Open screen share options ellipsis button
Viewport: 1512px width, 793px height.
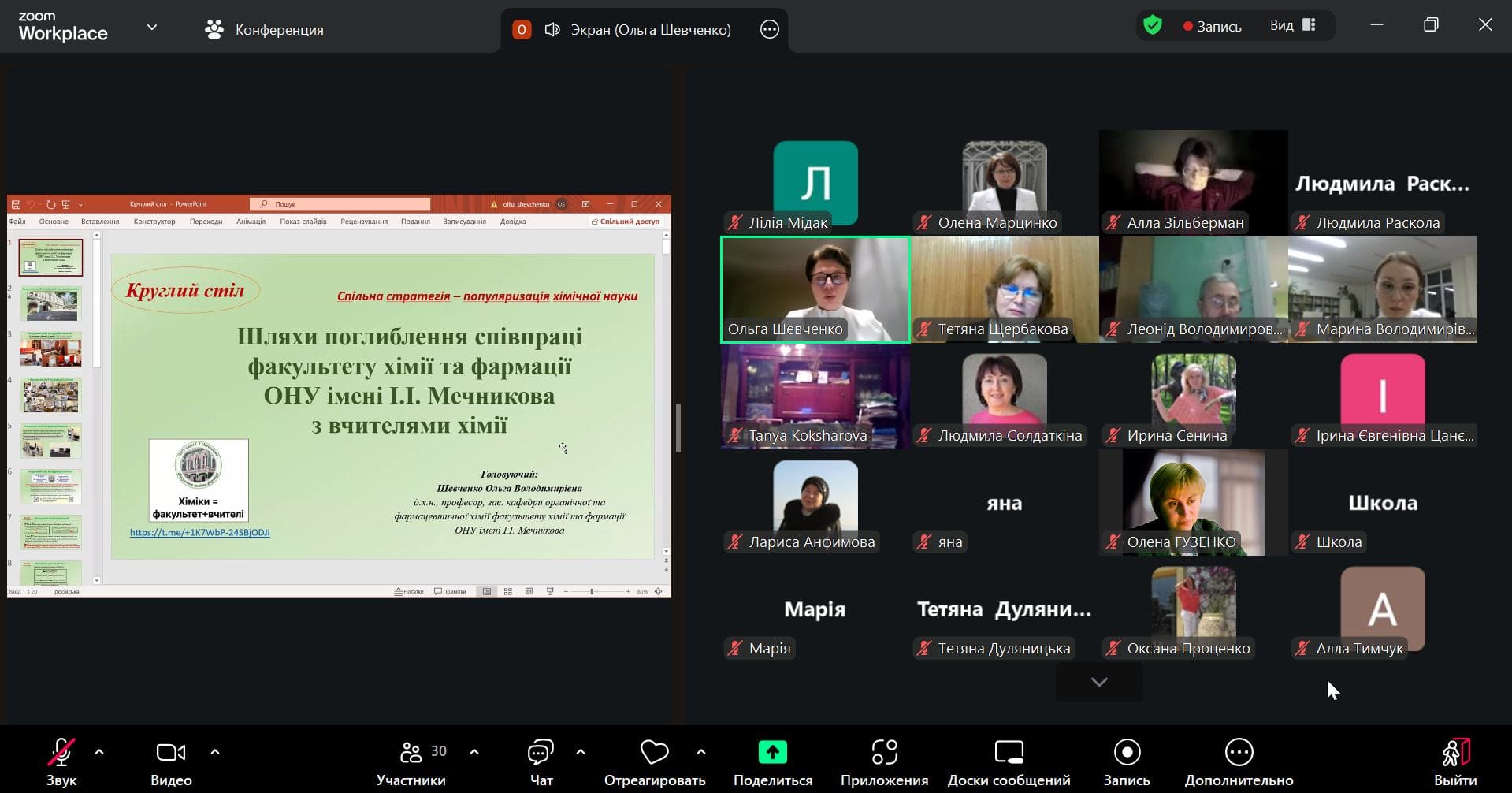click(769, 30)
